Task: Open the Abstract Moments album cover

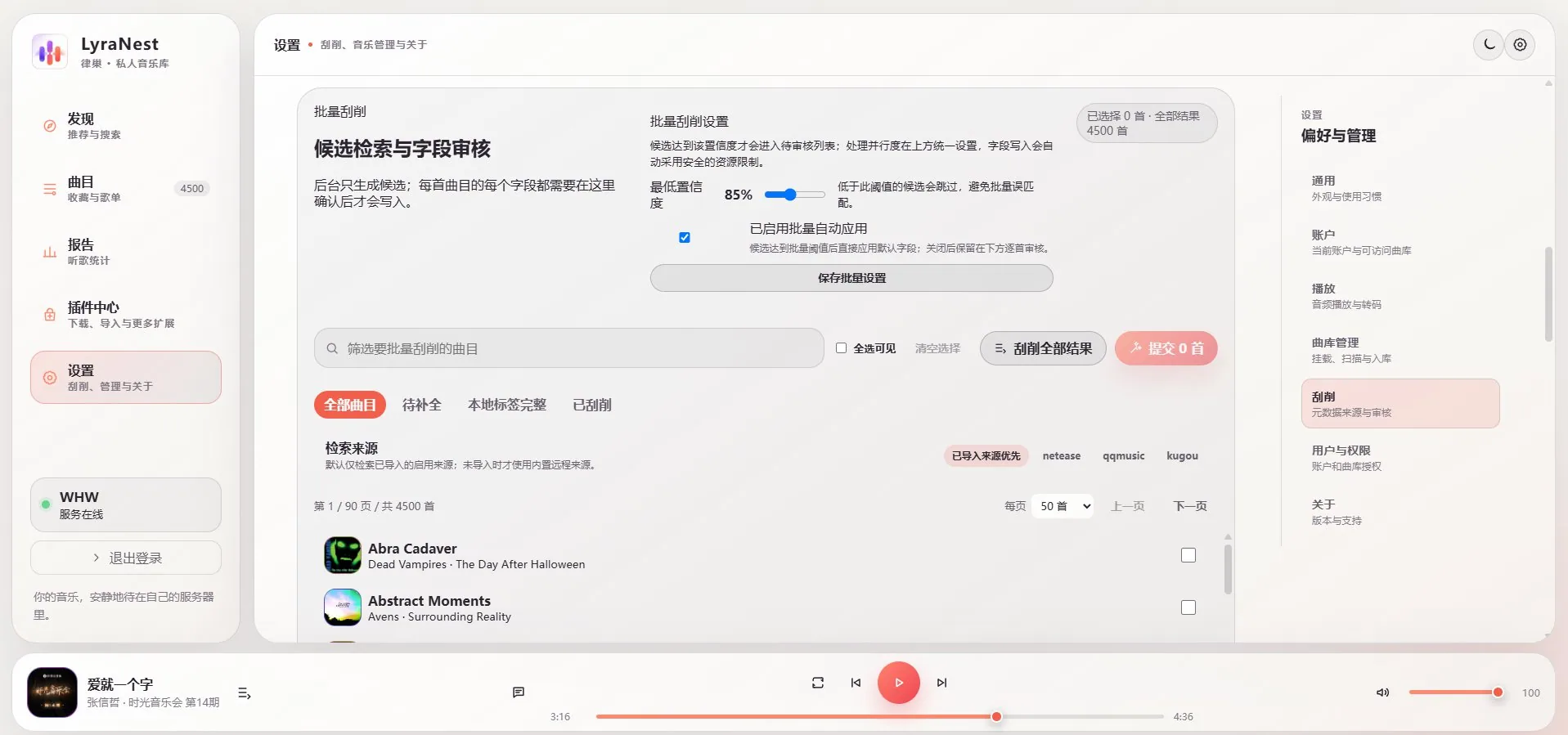Action: (343, 607)
